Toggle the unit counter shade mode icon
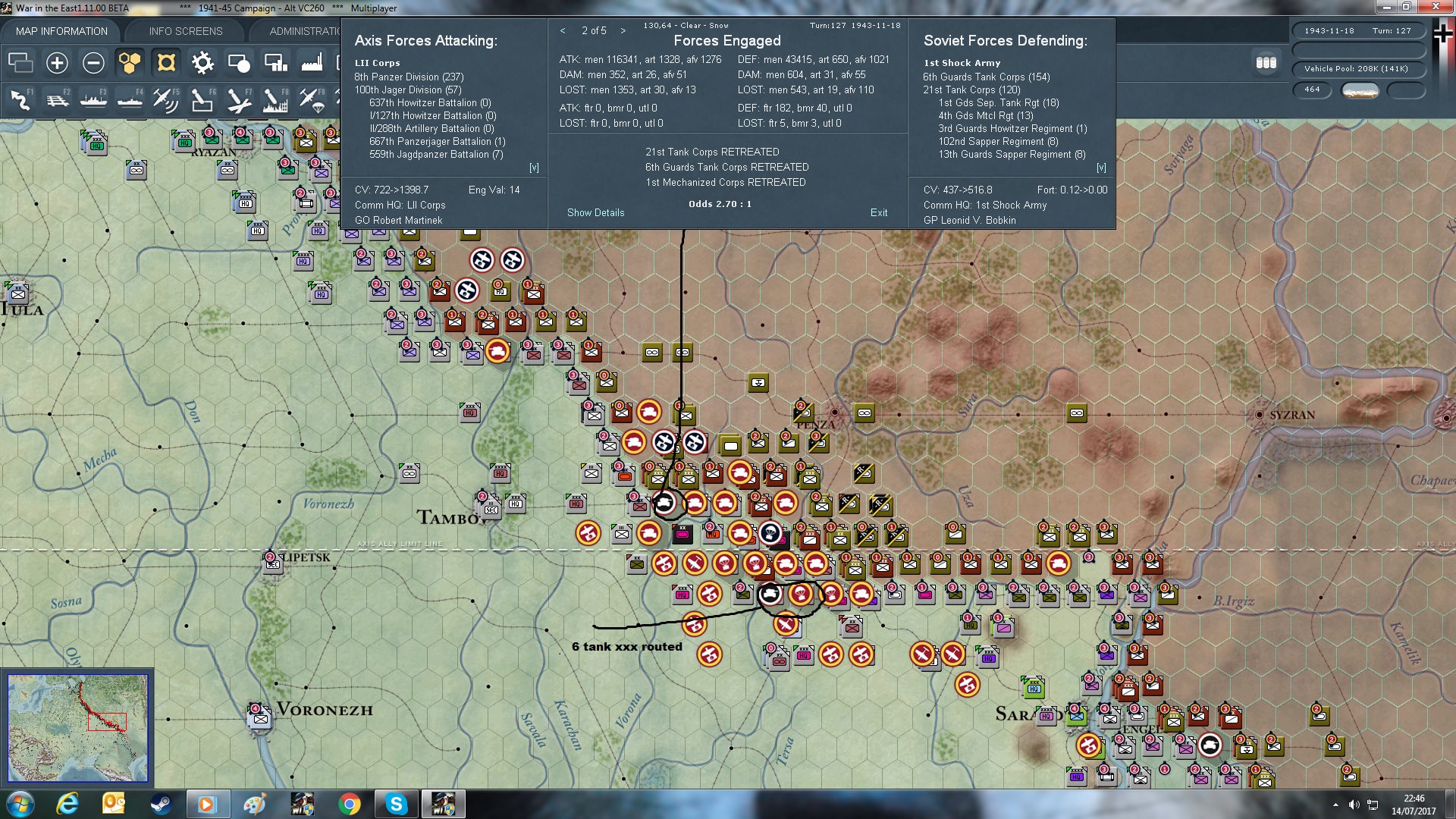 pyautogui.click(x=239, y=62)
